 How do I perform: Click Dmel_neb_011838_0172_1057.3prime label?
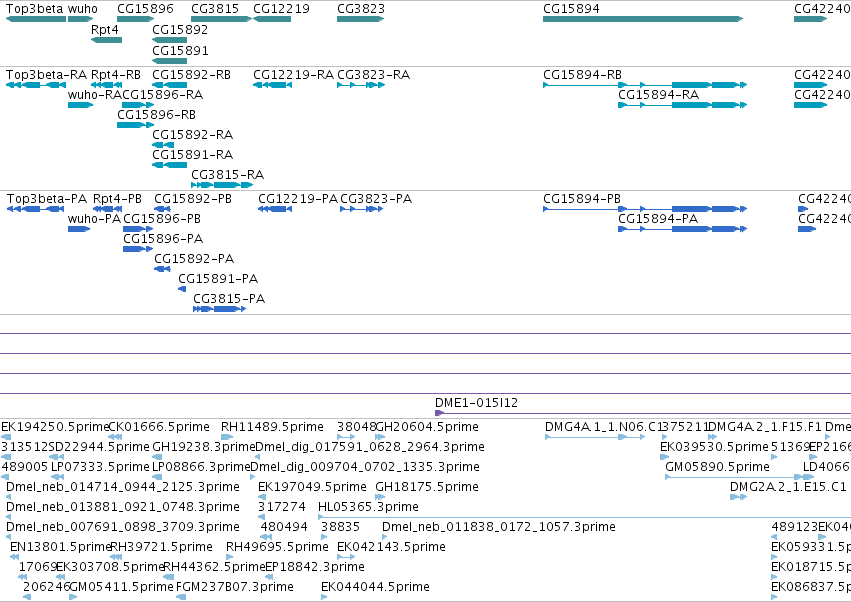(499, 527)
